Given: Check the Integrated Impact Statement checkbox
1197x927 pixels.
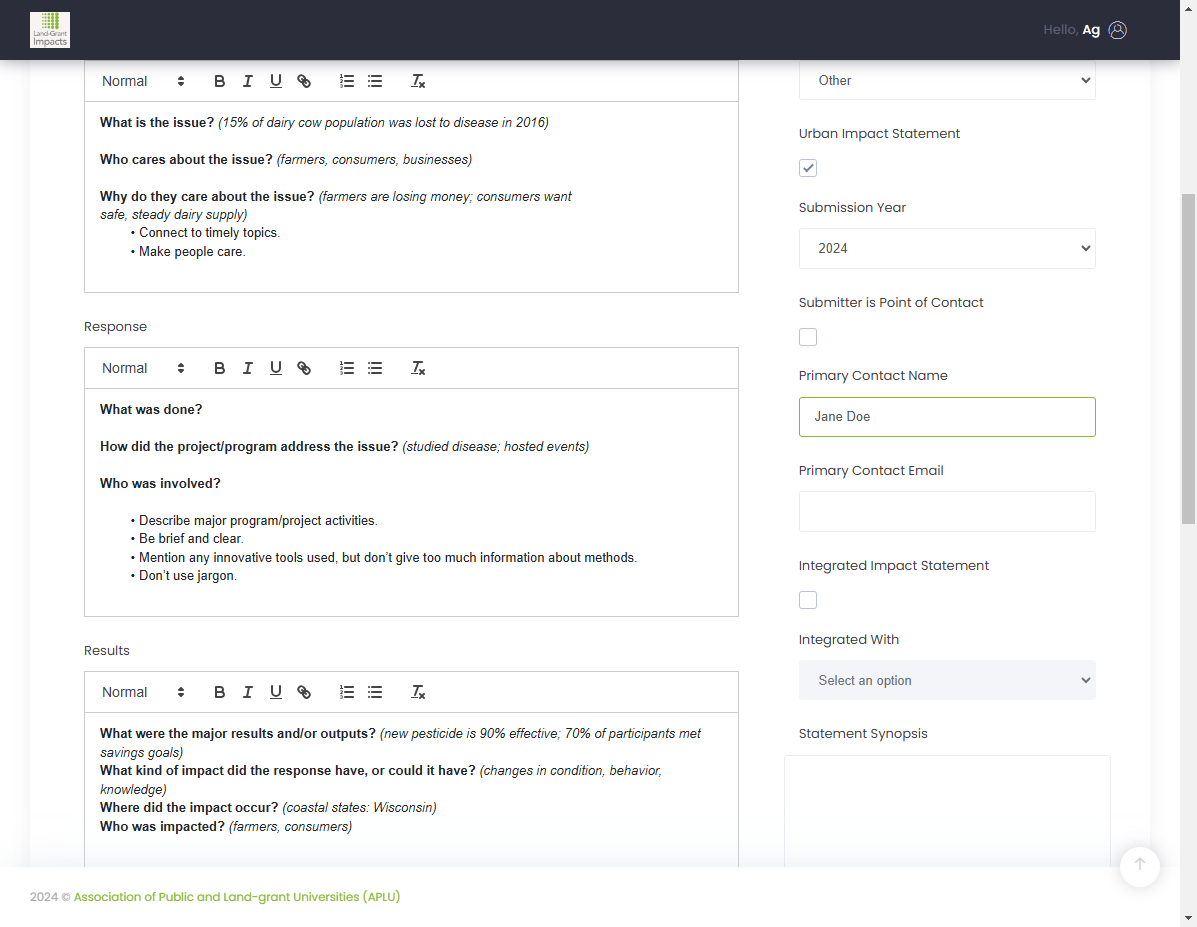Looking at the screenshot, I should tap(808, 600).
